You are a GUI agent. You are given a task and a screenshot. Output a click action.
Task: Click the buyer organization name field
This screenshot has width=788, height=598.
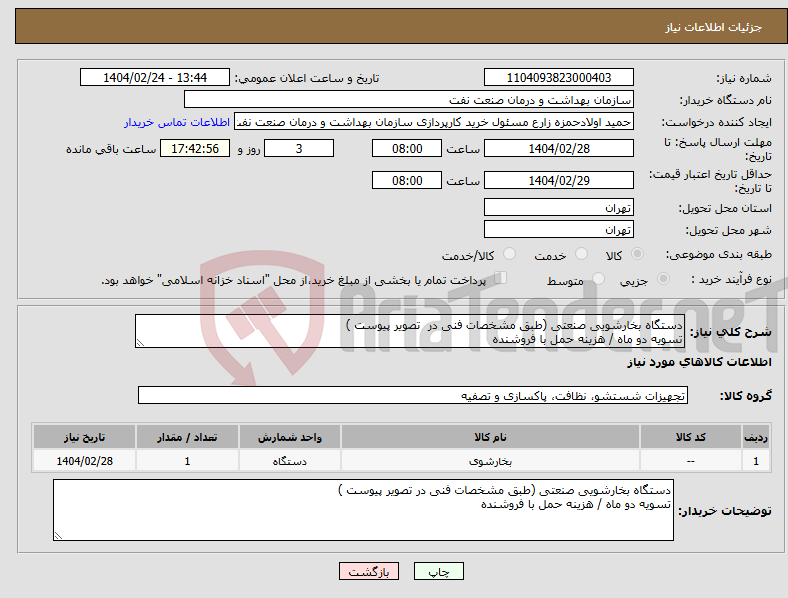[x=409, y=99]
